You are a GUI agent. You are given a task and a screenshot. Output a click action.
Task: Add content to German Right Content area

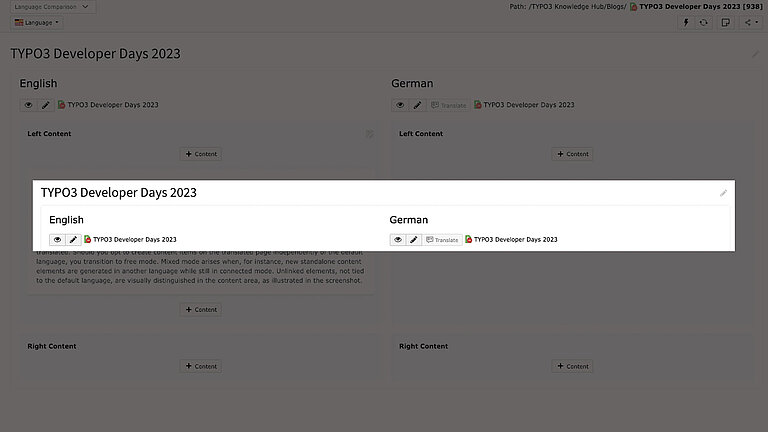click(572, 366)
